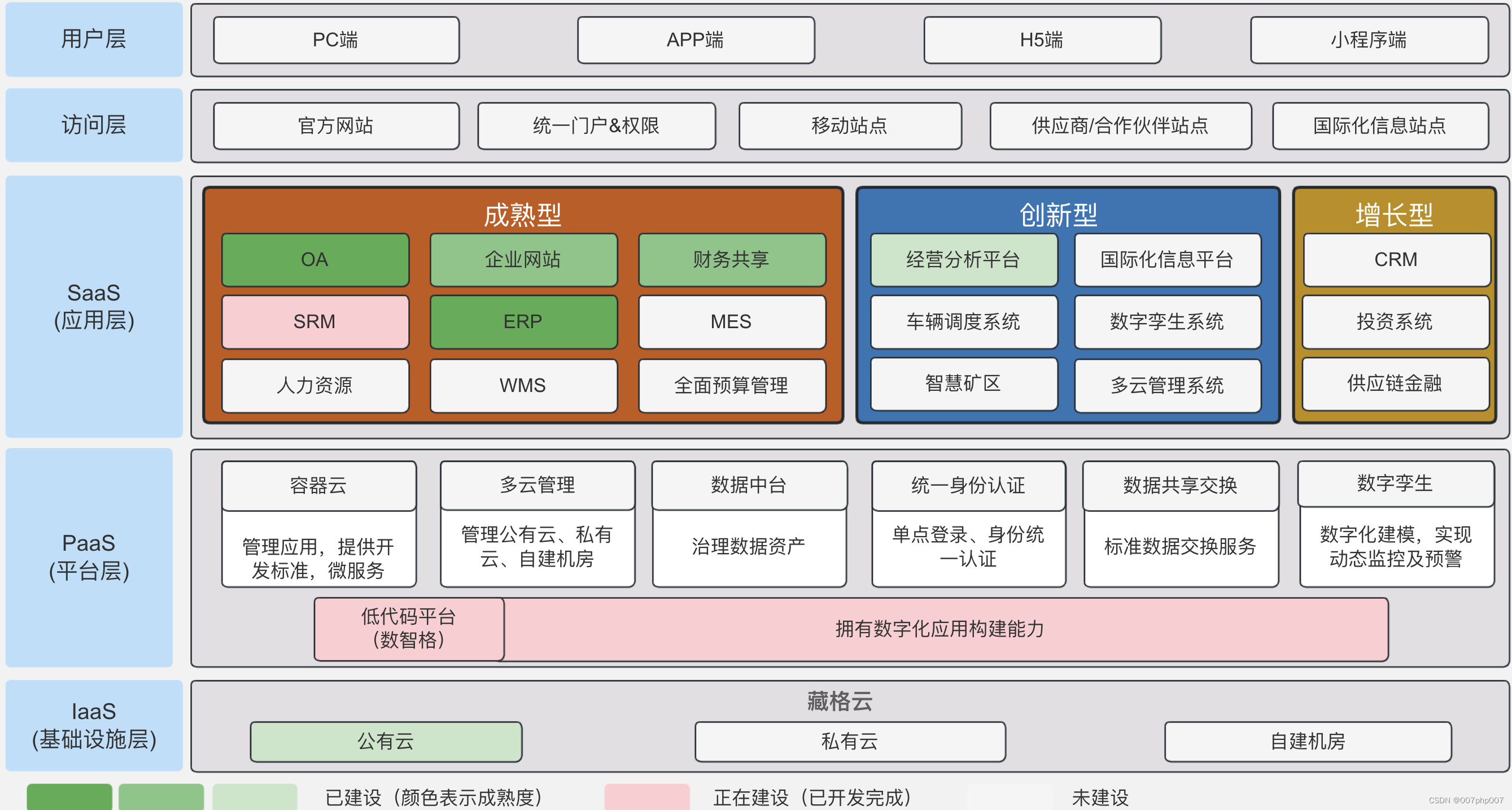Select the 数据中台 header
Image resolution: width=1512 pixels, height=810 pixels.
click(750, 485)
